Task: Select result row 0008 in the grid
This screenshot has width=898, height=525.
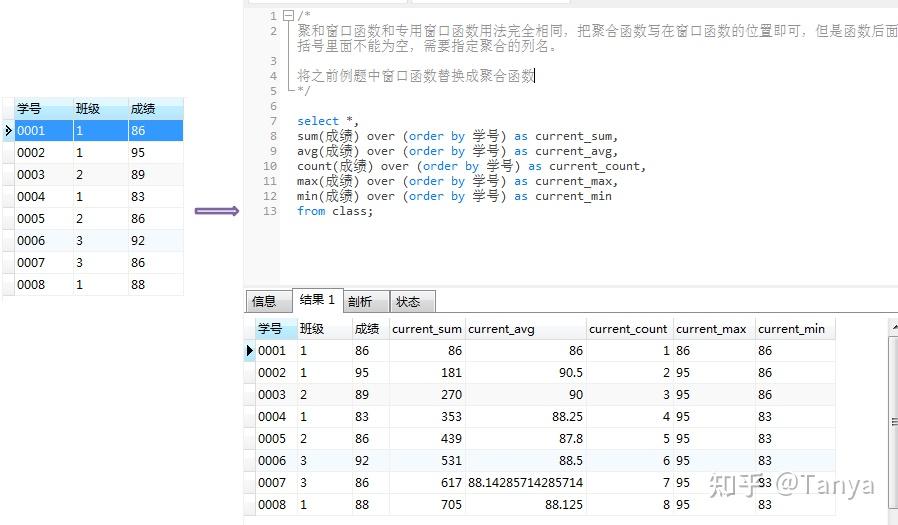Action: [x=539, y=504]
